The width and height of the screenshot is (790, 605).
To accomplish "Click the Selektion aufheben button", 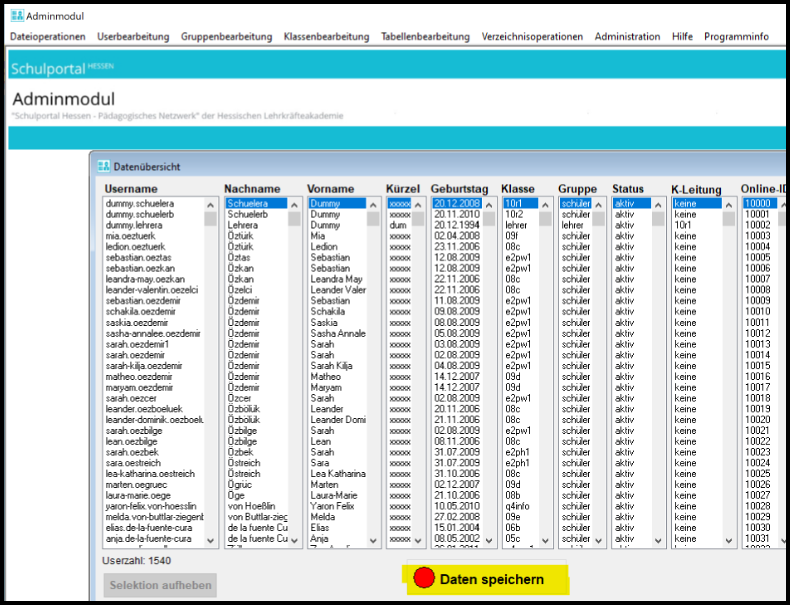I will coord(160,585).
